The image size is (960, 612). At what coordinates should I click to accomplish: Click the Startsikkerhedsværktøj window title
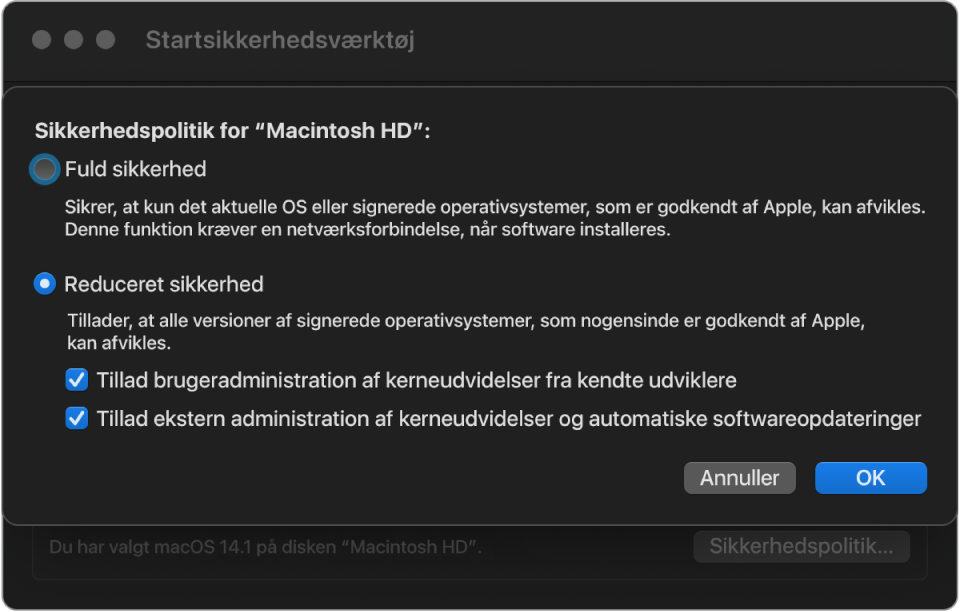pyautogui.click(x=280, y=40)
